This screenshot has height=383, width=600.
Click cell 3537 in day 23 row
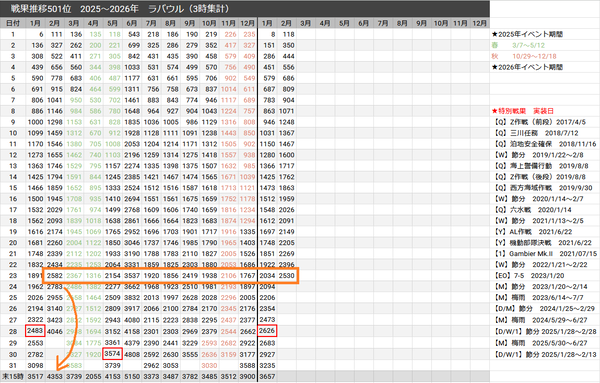point(132,275)
